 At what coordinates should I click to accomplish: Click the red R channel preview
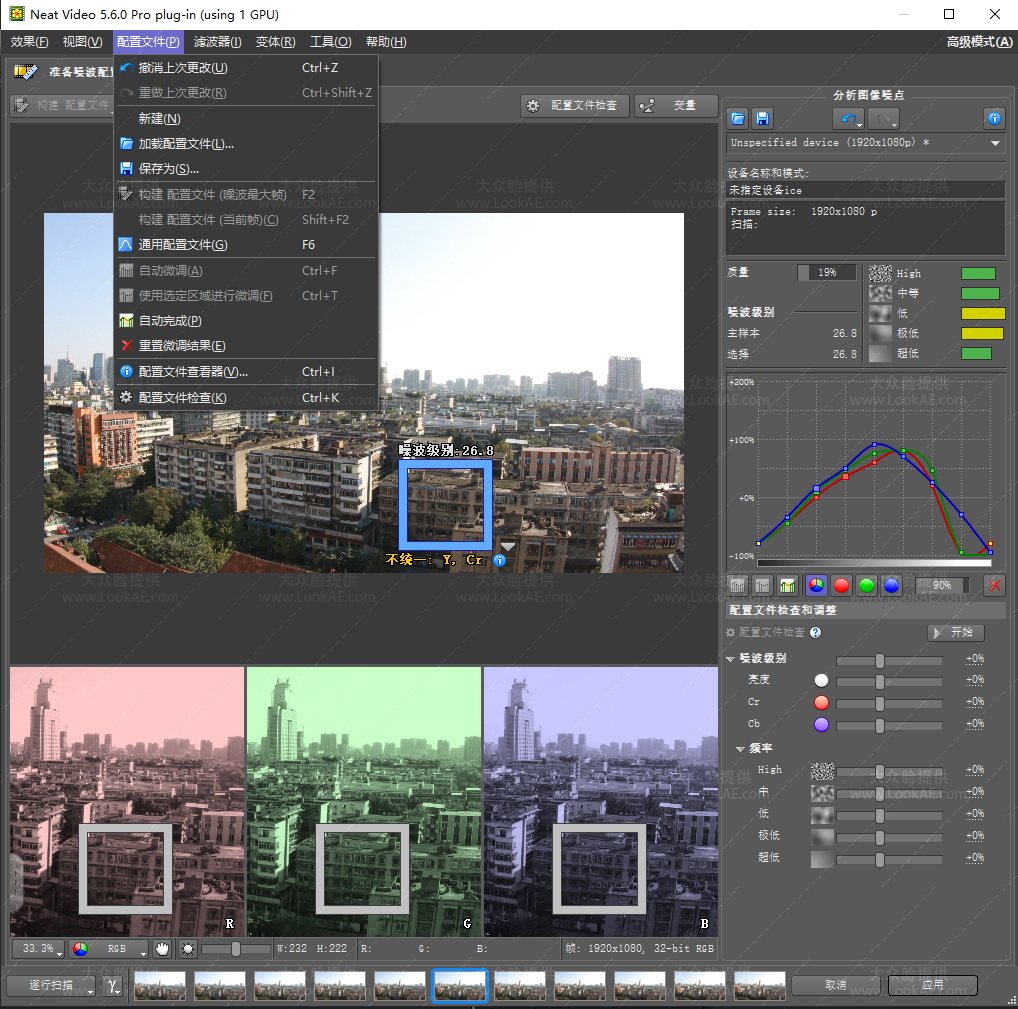[127, 801]
